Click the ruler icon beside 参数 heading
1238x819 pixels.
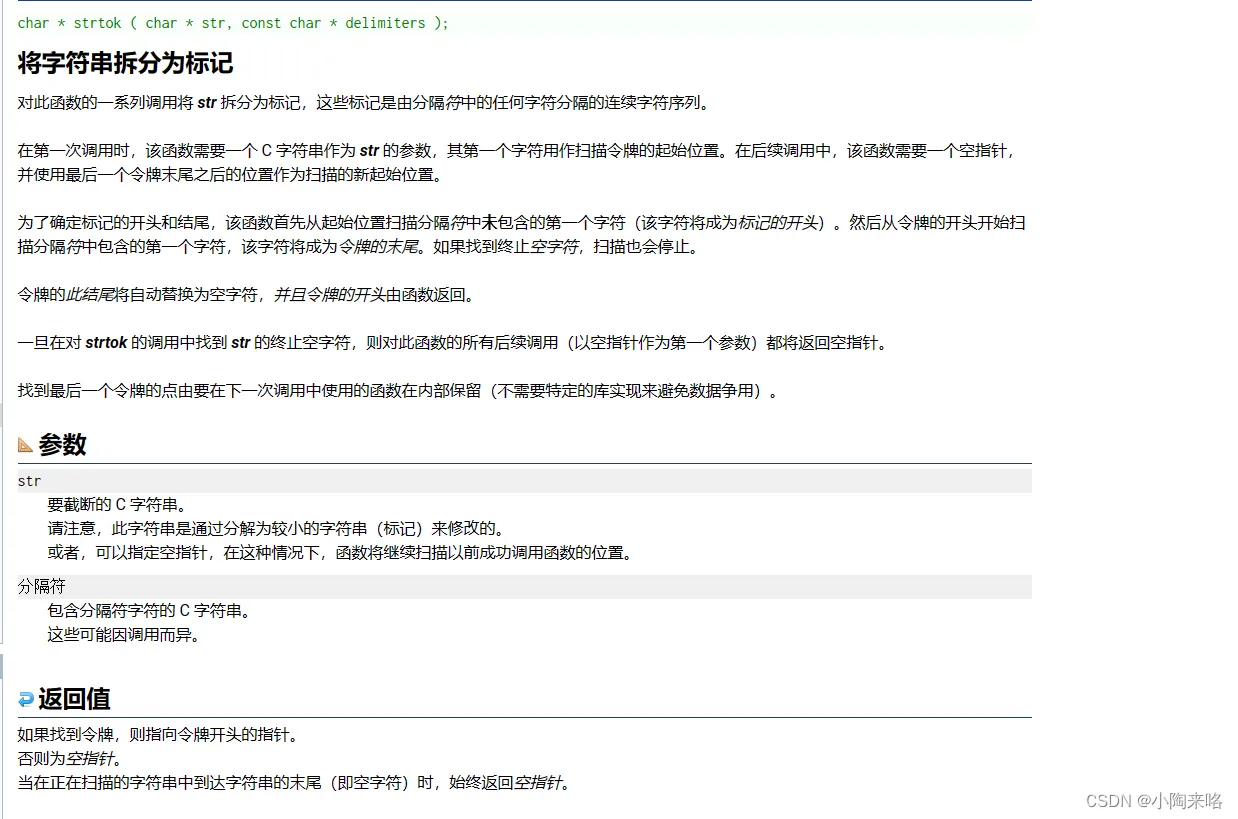(x=24, y=445)
